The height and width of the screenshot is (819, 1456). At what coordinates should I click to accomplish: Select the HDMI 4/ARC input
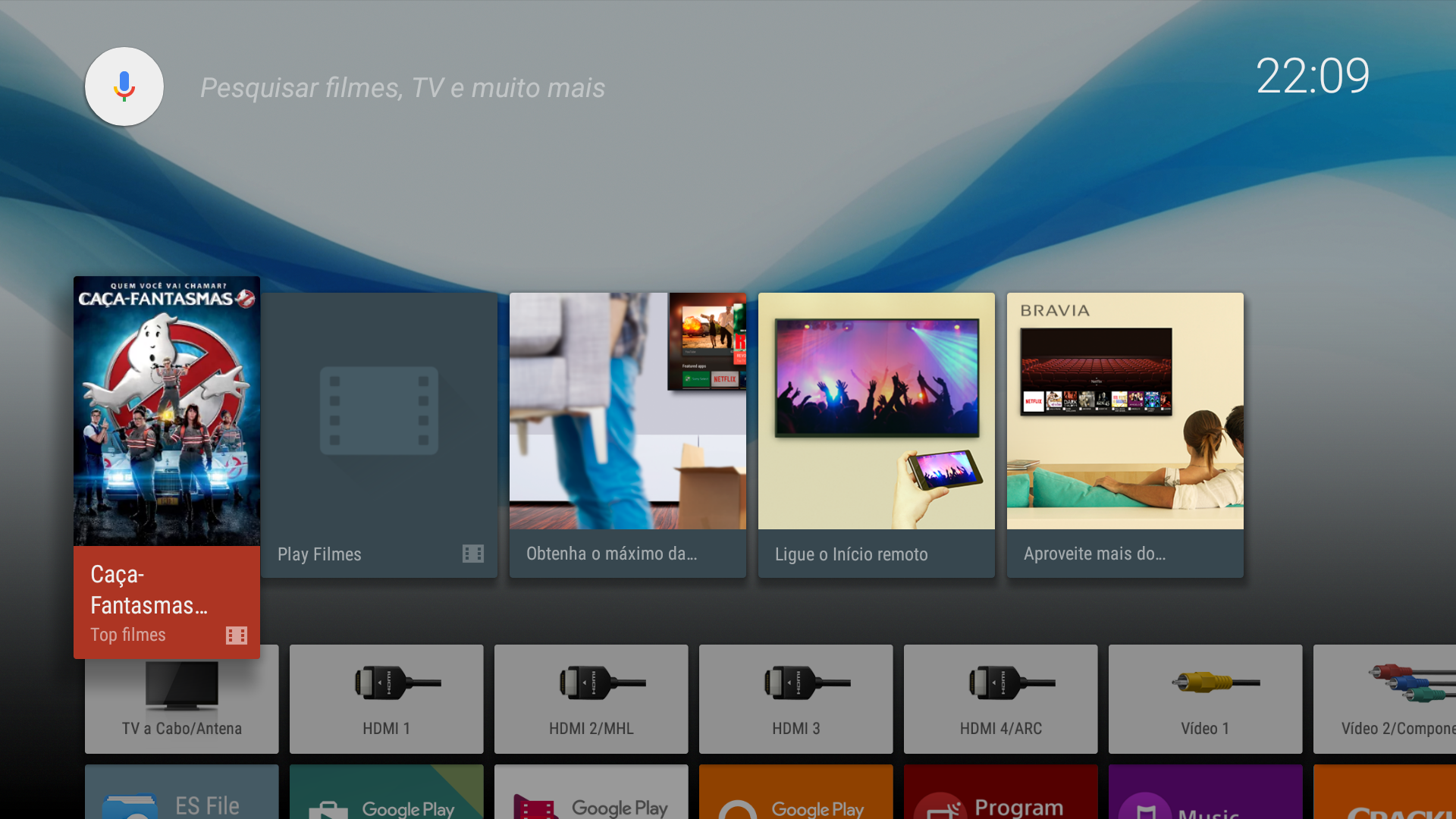[1000, 698]
